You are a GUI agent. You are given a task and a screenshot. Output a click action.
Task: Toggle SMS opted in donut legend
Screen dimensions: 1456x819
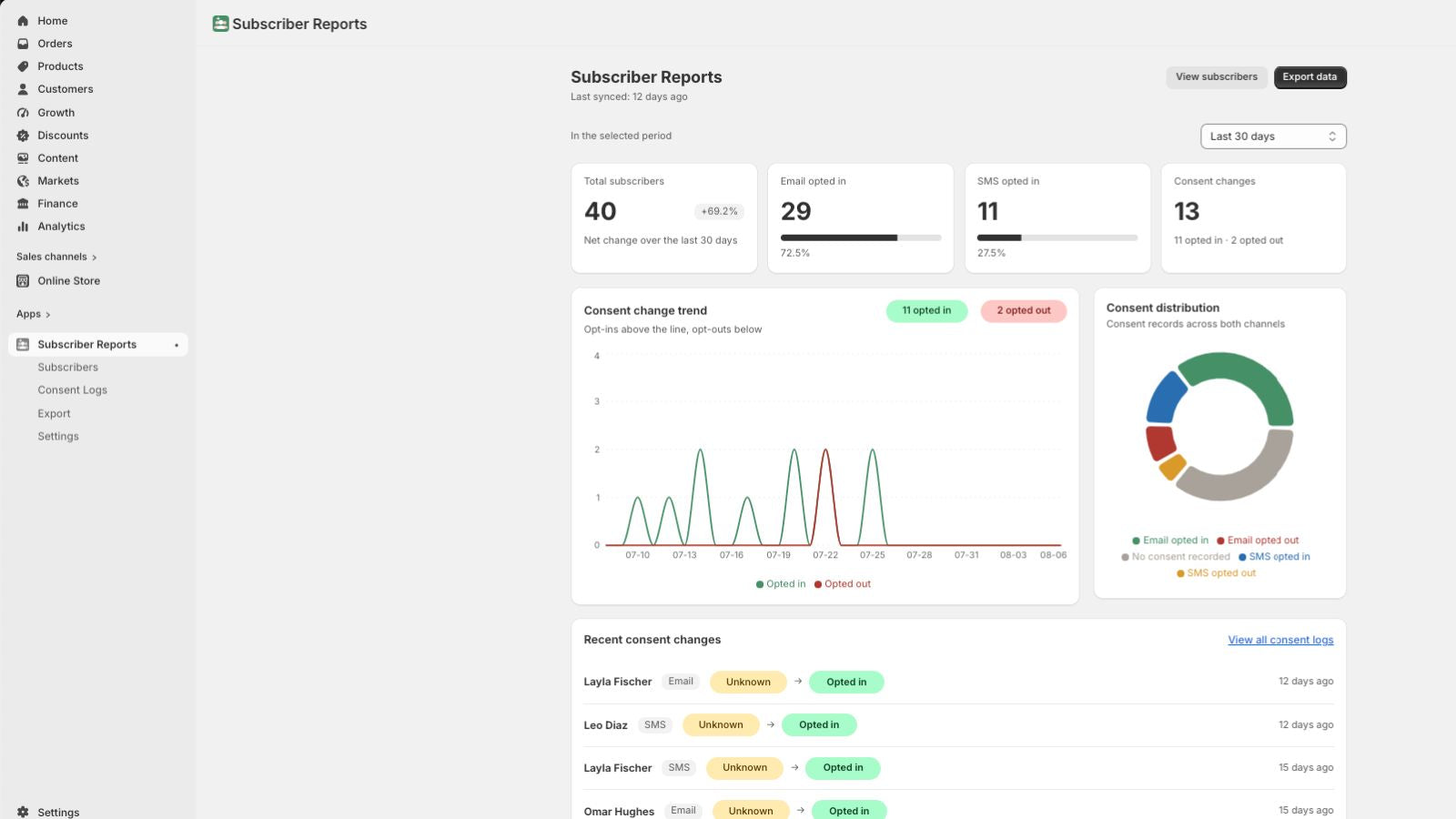coord(1274,557)
